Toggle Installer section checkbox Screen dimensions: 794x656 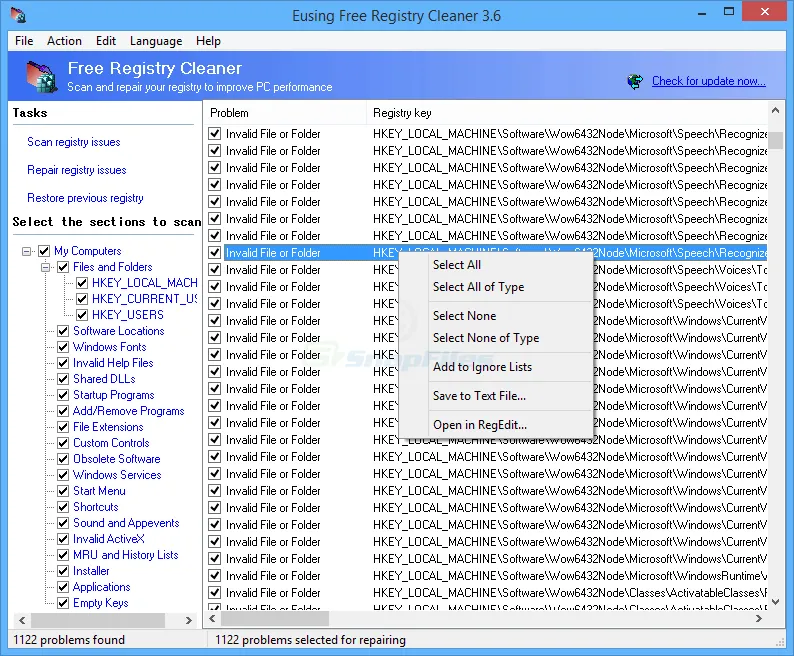(x=63, y=571)
